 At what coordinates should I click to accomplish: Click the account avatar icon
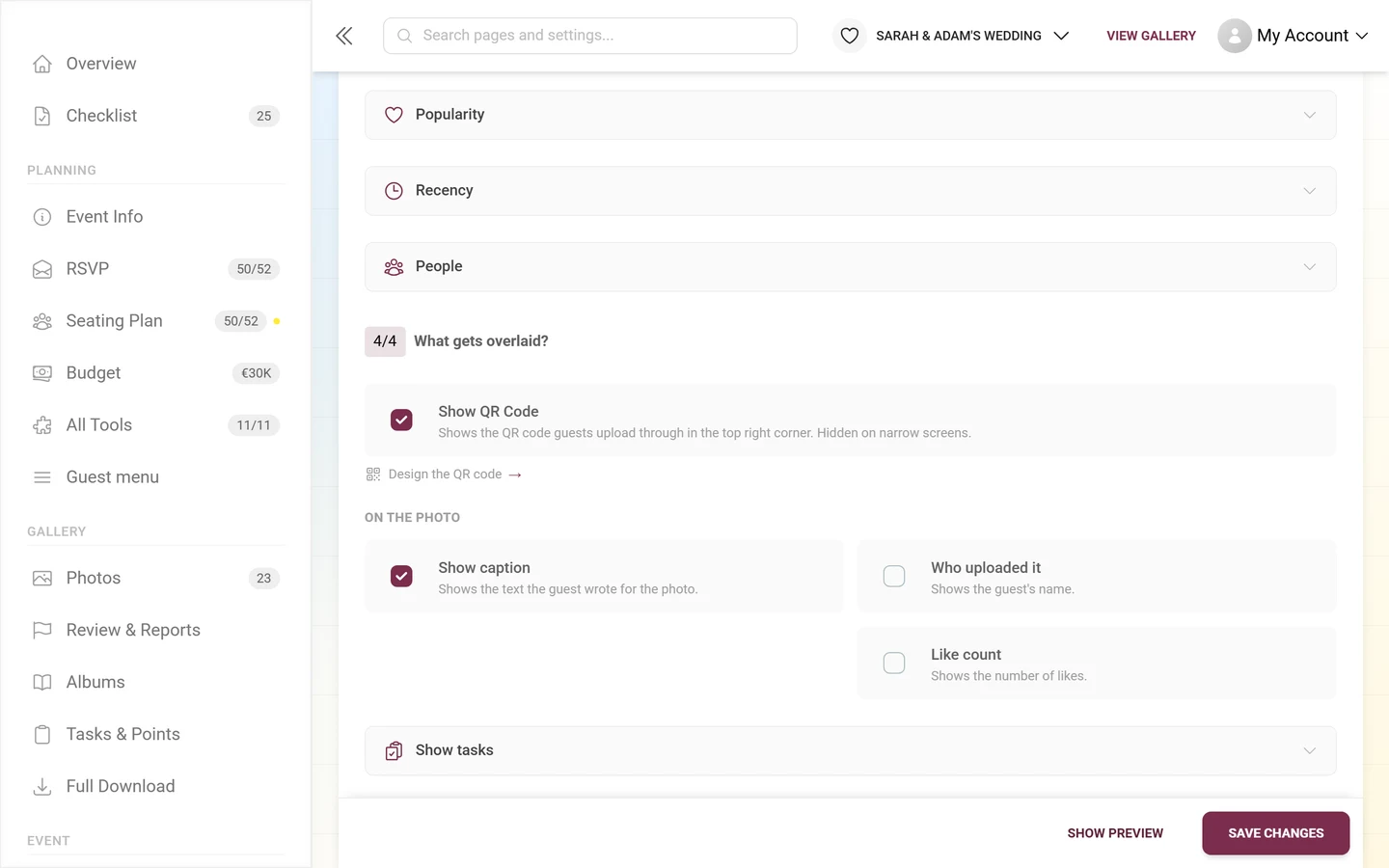[x=1235, y=36]
